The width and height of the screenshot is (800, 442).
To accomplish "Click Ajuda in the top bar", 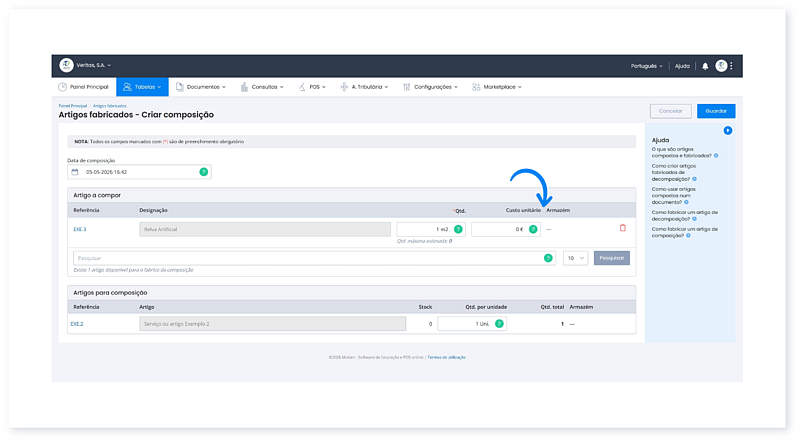I will [682, 66].
